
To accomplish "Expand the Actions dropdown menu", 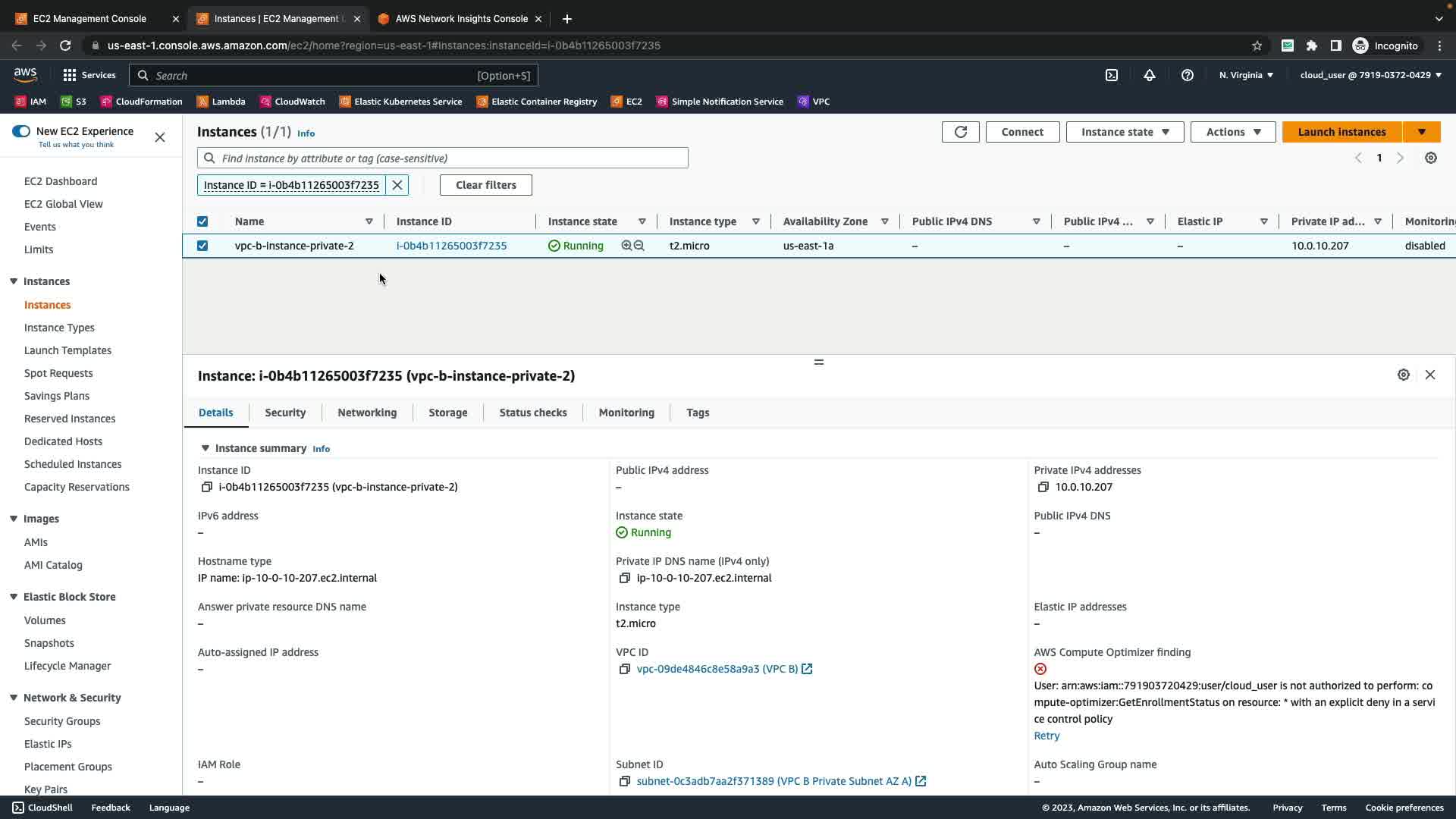I will [x=1232, y=132].
